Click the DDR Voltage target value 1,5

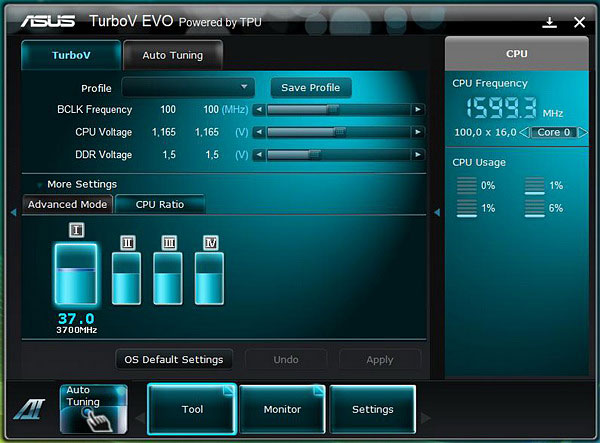pos(212,155)
